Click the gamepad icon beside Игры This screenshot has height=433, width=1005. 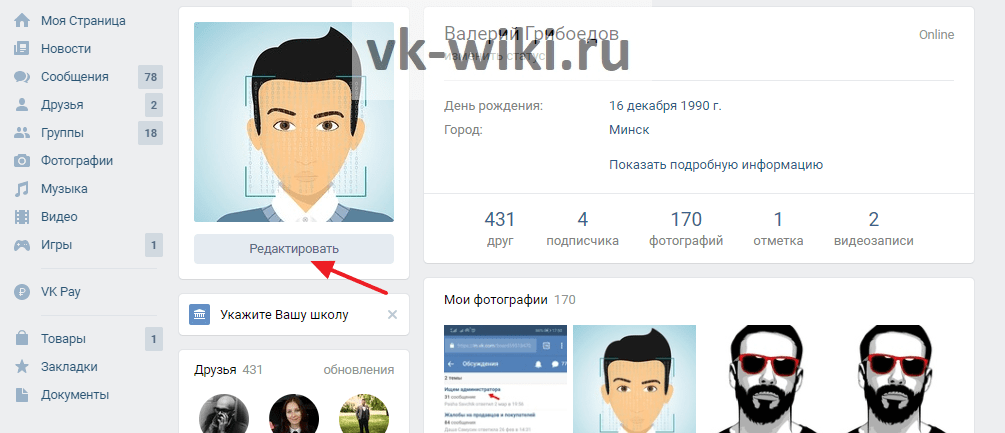(x=22, y=245)
